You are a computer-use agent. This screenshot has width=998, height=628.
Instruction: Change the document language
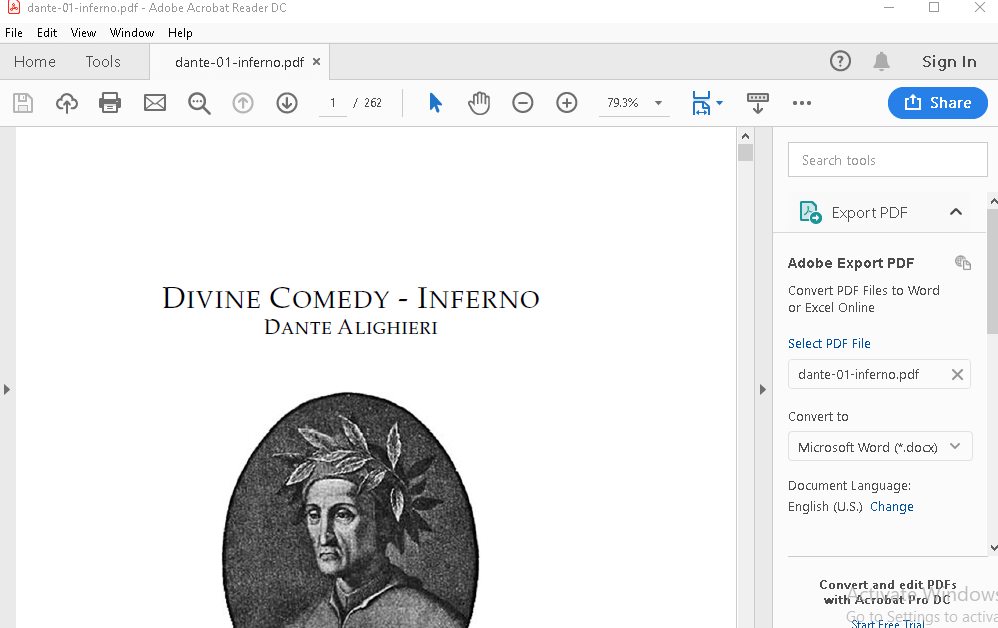tap(892, 506)
